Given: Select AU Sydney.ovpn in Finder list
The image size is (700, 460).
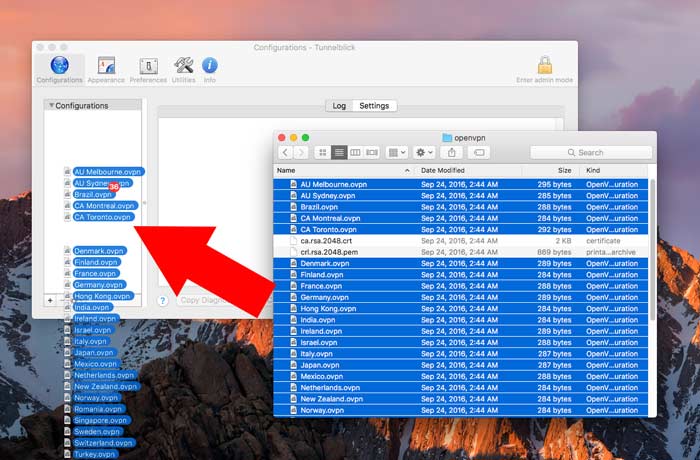Looking at the screenshot, I should click(461, 196).
